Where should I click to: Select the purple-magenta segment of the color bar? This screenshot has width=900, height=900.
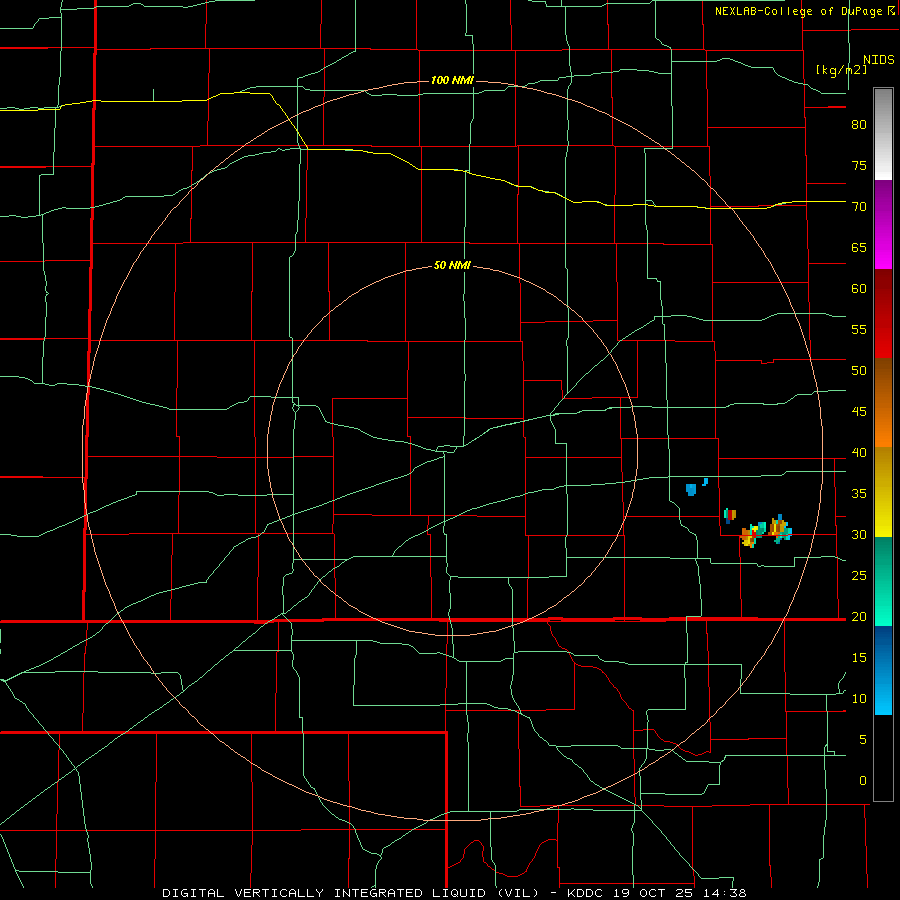pyautogui.click(x=883, y=224)
